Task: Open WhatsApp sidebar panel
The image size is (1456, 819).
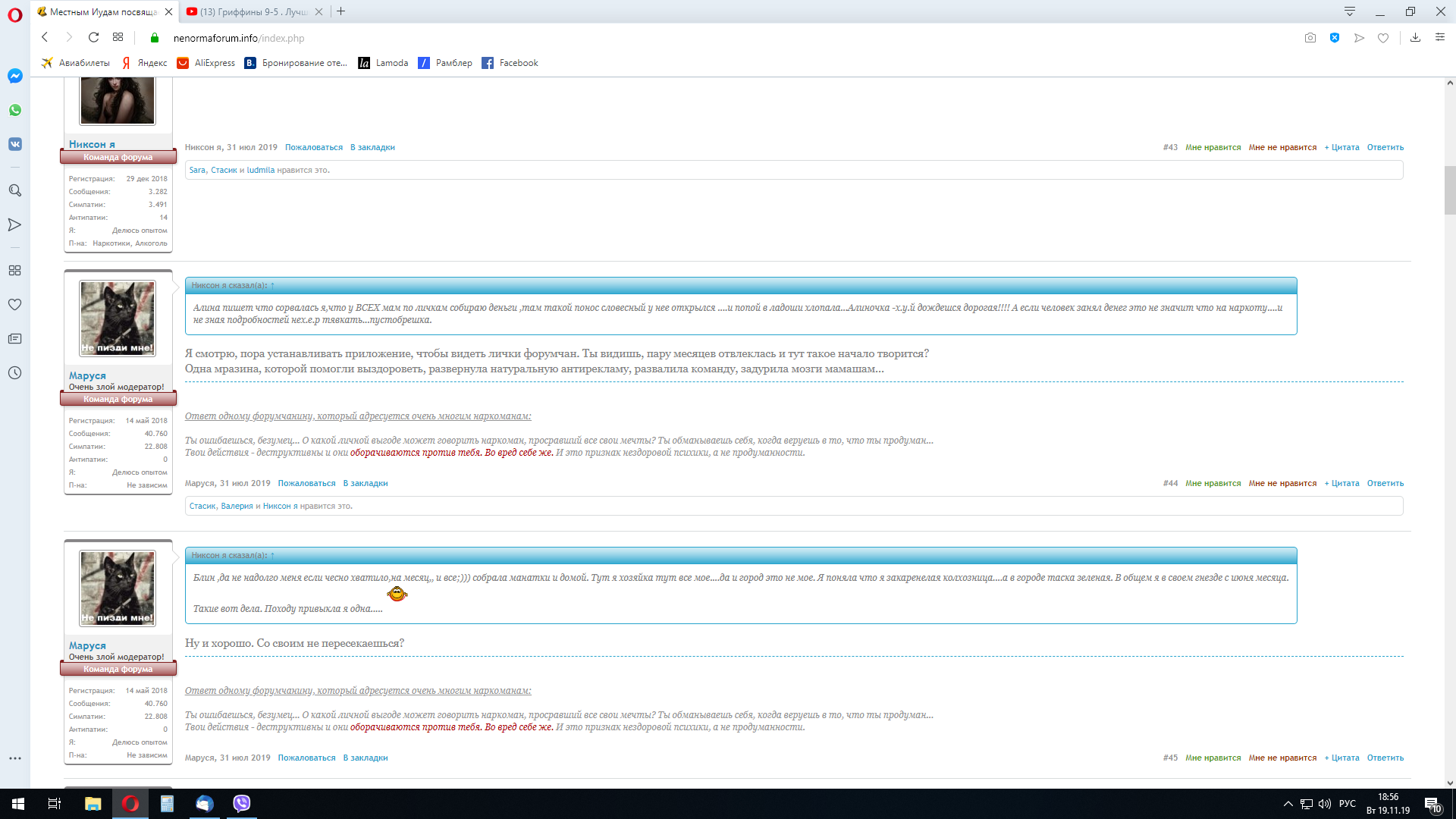Action: pos(14,110)
